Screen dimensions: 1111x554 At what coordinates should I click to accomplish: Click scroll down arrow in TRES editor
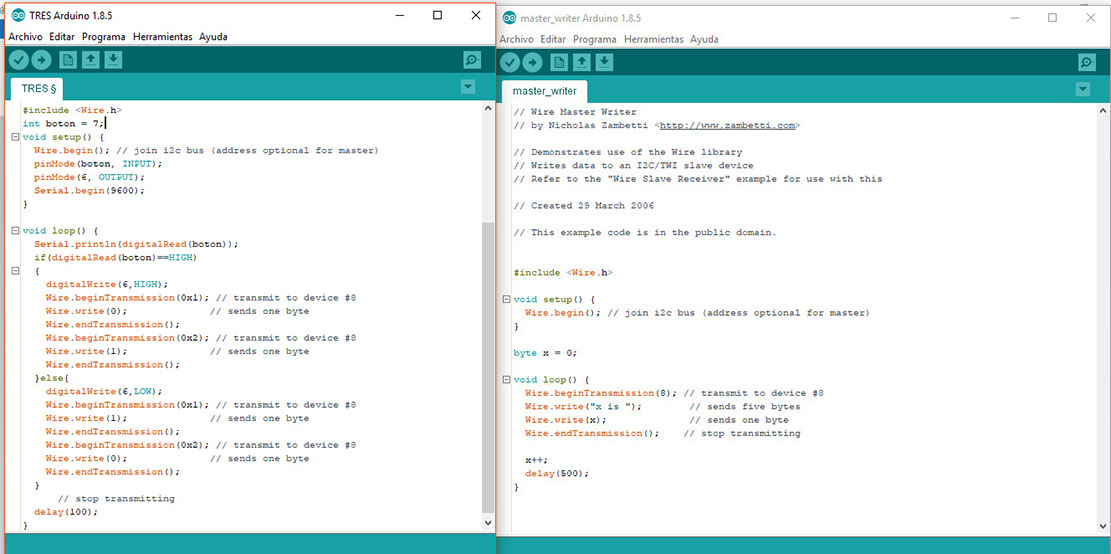click(x=487, y=522)
